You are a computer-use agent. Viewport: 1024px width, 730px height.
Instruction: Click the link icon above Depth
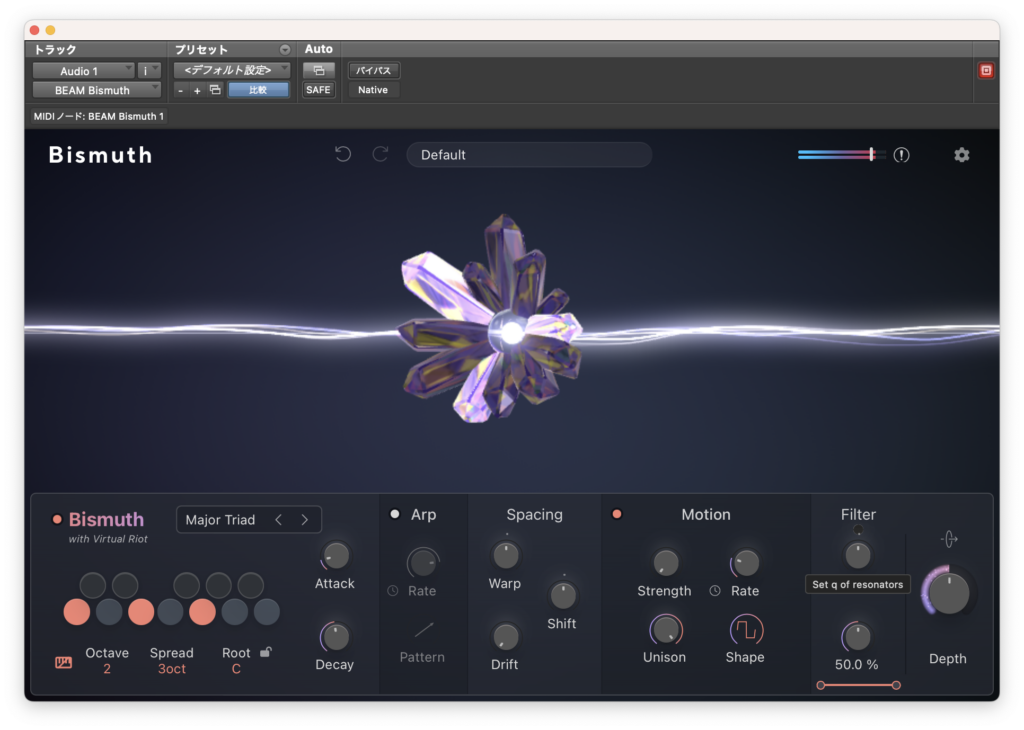(x=949, y=539)
